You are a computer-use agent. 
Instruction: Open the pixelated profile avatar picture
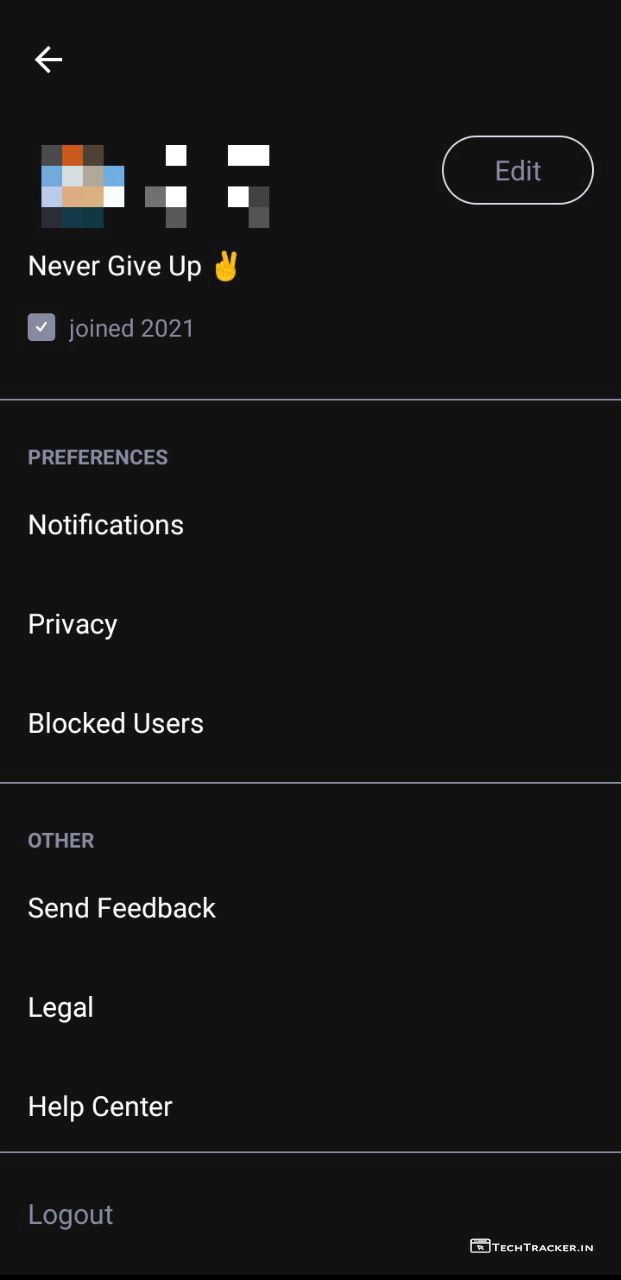point(82,186)
